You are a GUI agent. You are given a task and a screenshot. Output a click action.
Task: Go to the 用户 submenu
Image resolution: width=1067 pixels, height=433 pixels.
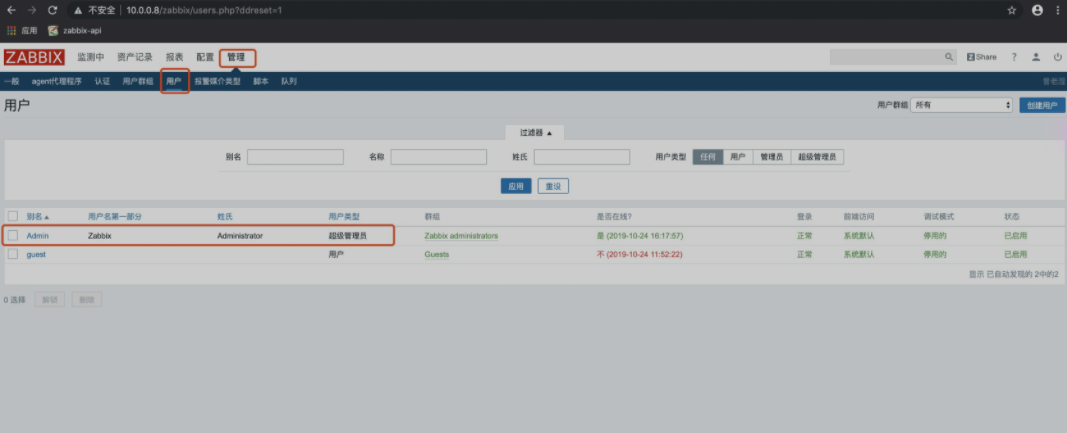pyautogui.click(x=174, y=82)
